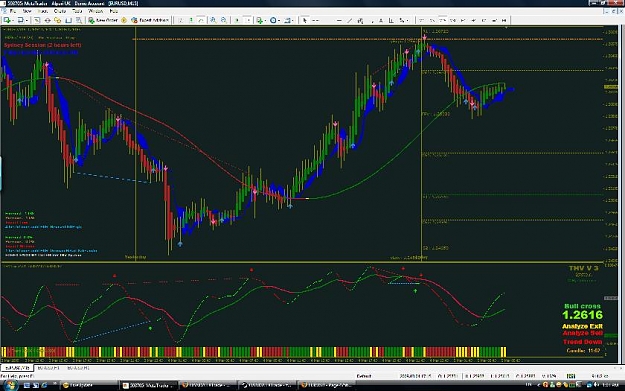Image resolution: width=625 pixels, height=391 pixels.
Task: Switch to the M1 timeframe button
Action: point(421,20)
